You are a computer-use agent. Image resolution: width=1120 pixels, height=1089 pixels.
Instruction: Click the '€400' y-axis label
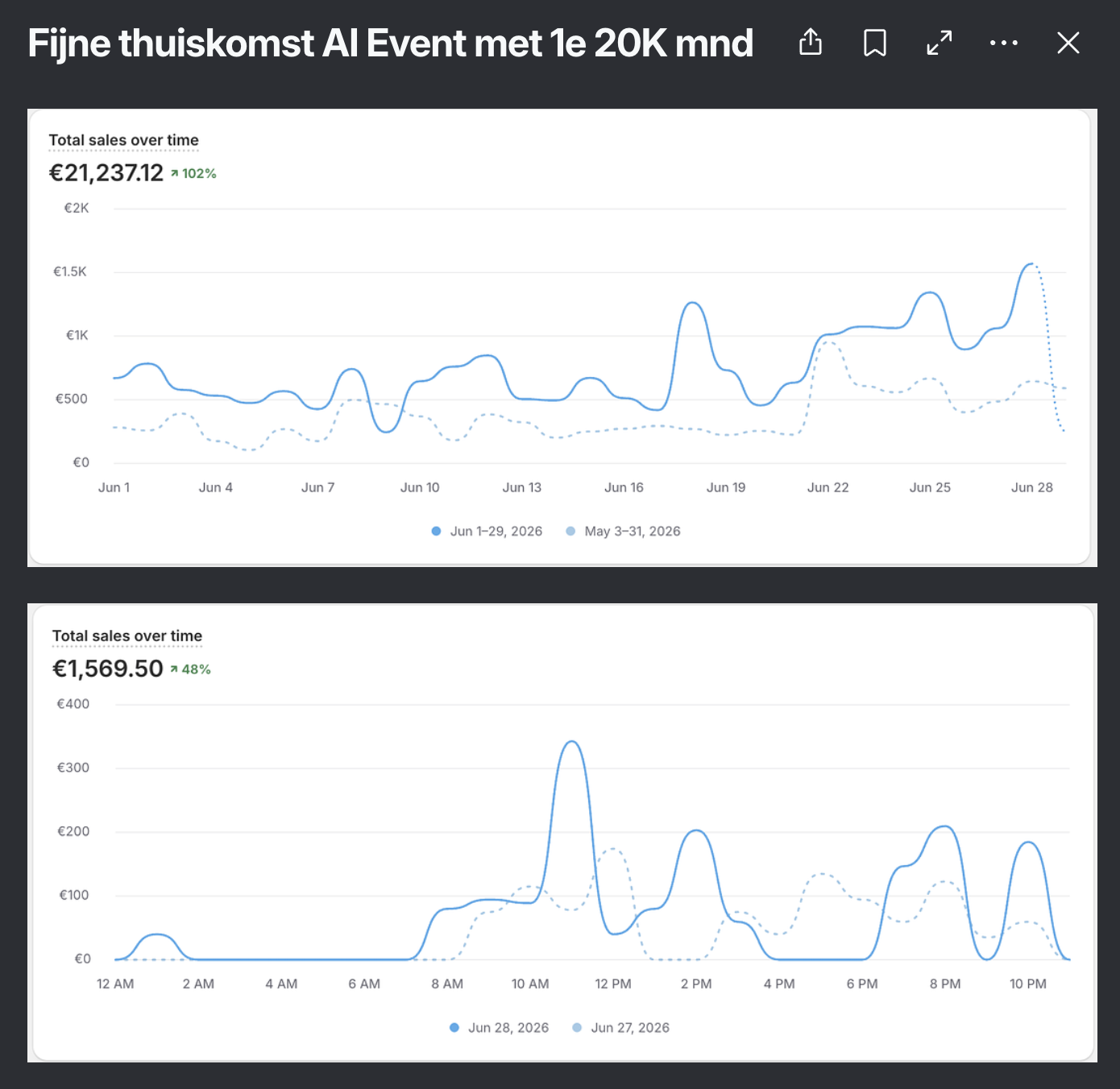(73, 704)
